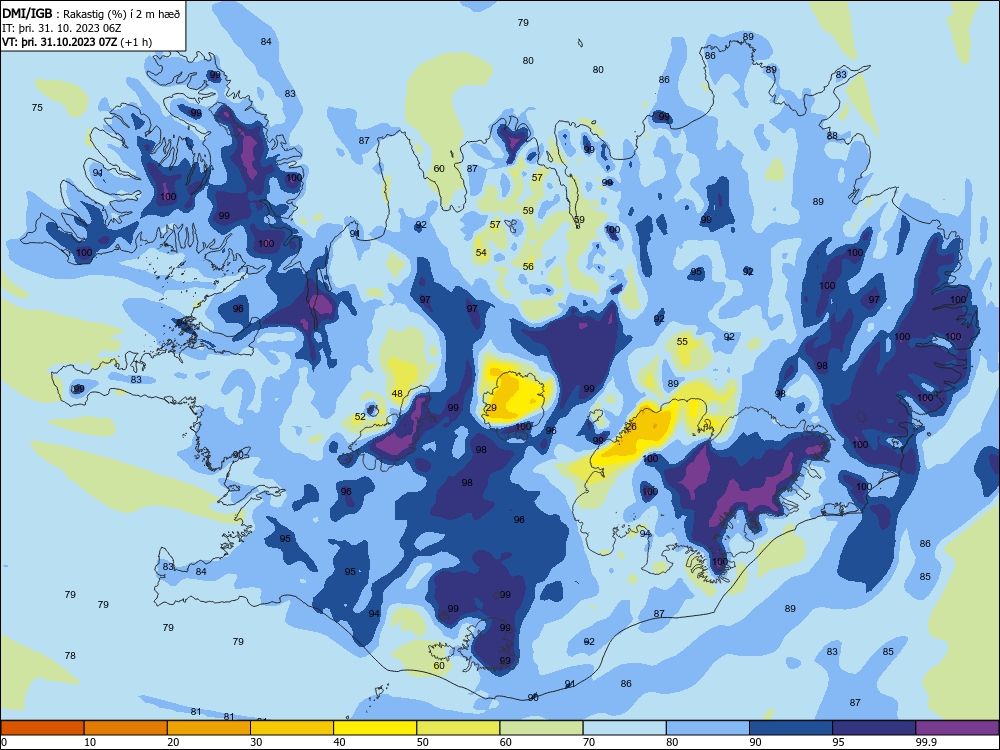
Task: Click the '56' humidity value on map
Action: 528,266
